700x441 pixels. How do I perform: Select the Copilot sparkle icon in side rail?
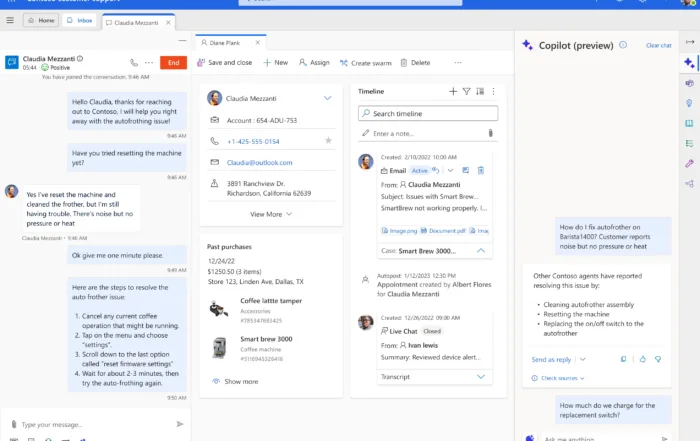coord(689,62)
